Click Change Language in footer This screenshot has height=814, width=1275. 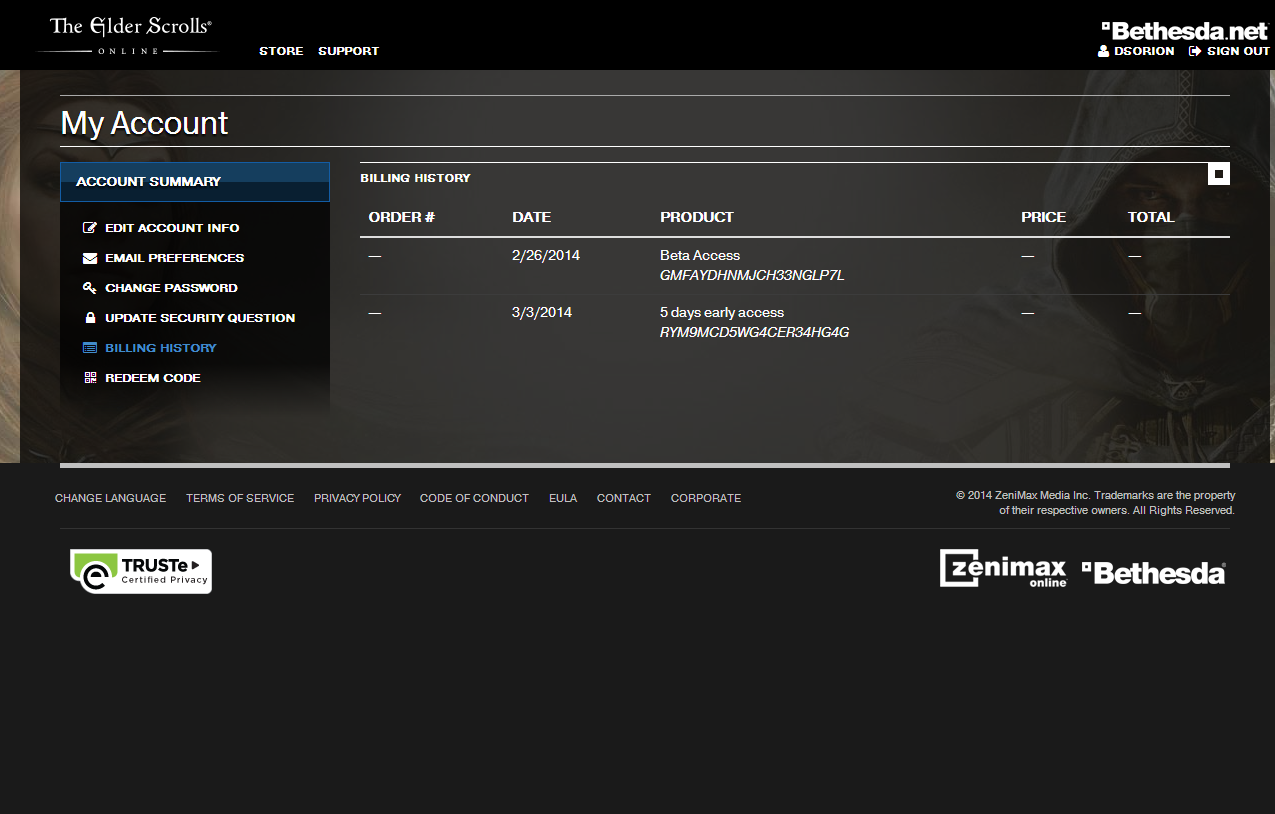pyautogui.click(x=111, y=498)
